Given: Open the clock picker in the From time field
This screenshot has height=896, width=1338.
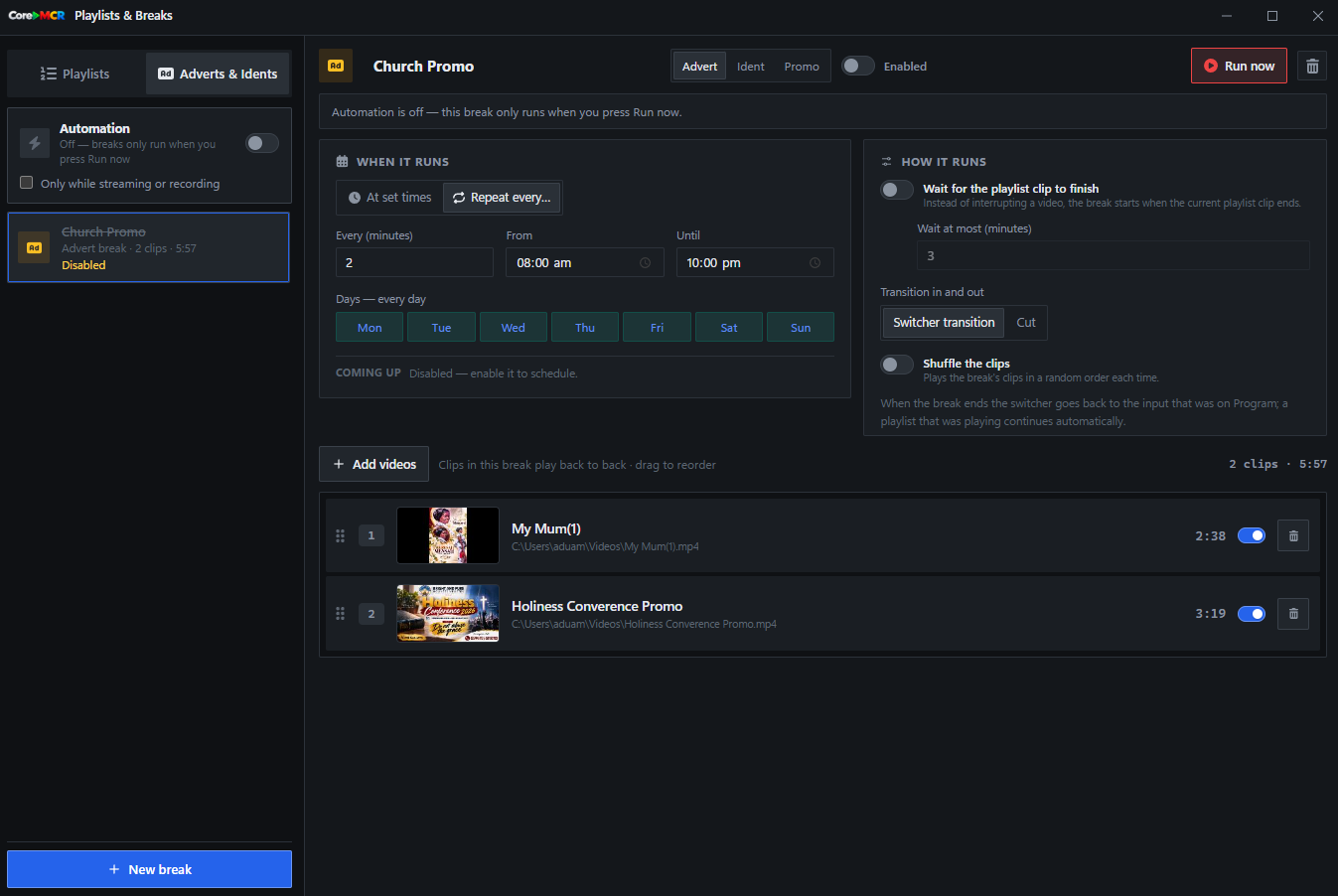Looking at the screenshot, I should [645, 263].
